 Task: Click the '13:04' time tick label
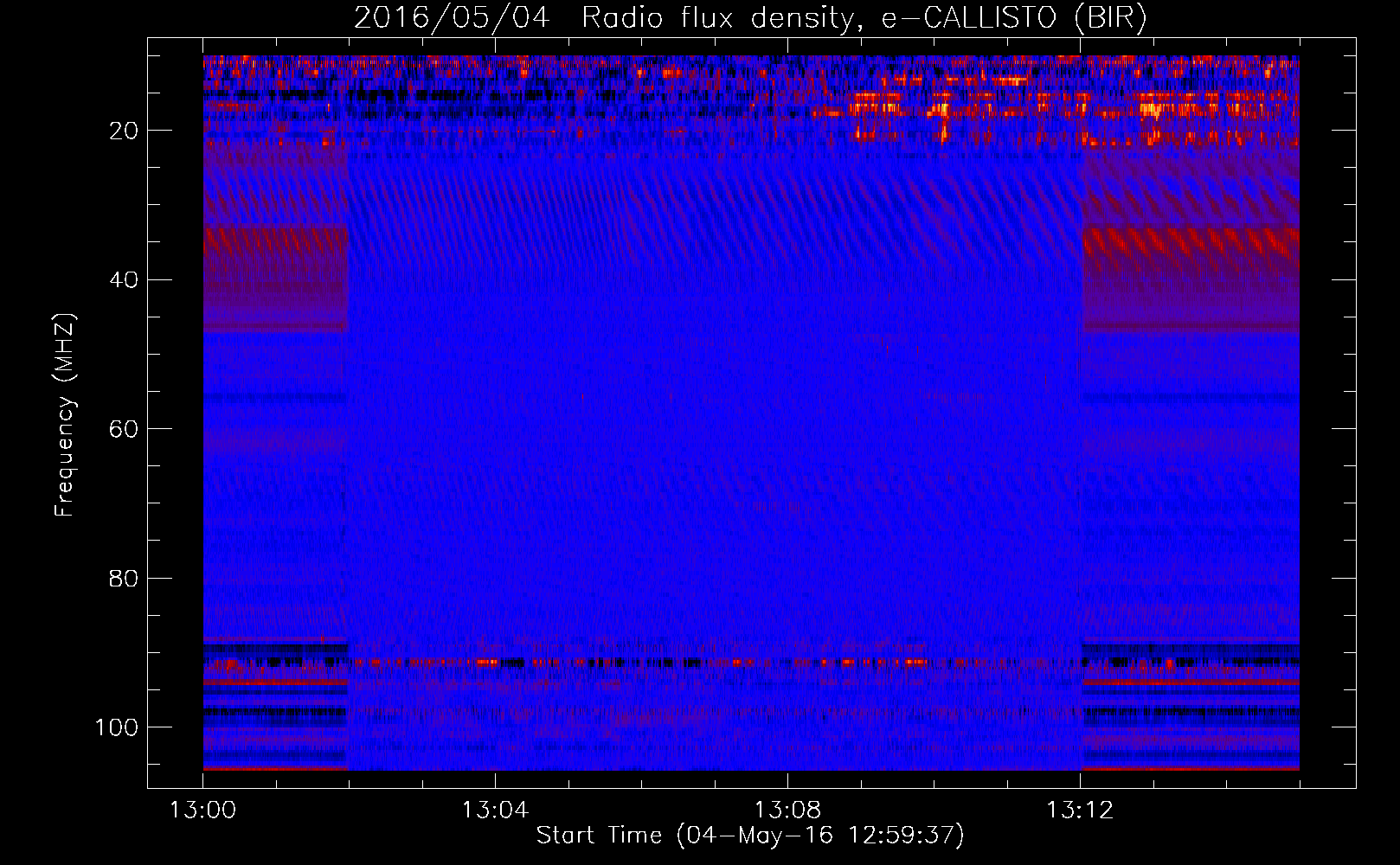pos(495,811)
